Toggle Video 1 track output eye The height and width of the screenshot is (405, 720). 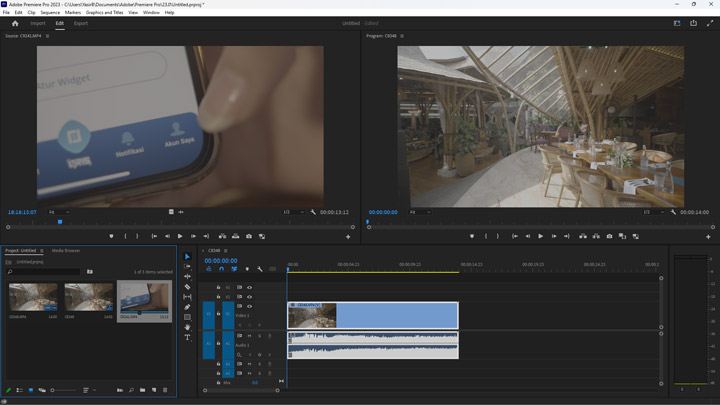click(249, 306)
